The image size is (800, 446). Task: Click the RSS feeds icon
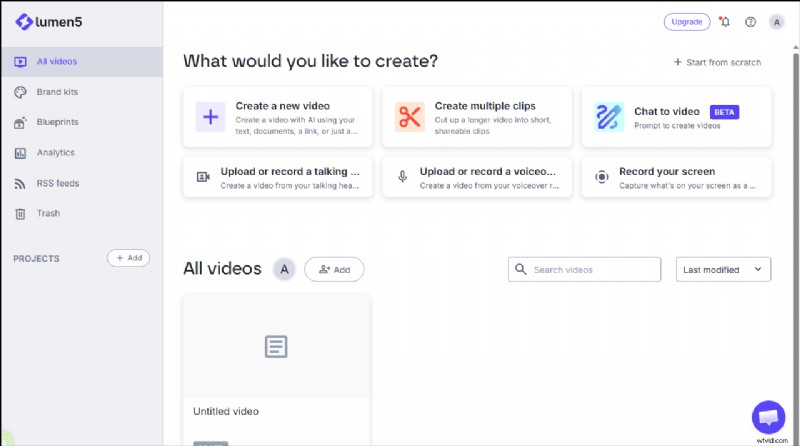pos(20,184)
